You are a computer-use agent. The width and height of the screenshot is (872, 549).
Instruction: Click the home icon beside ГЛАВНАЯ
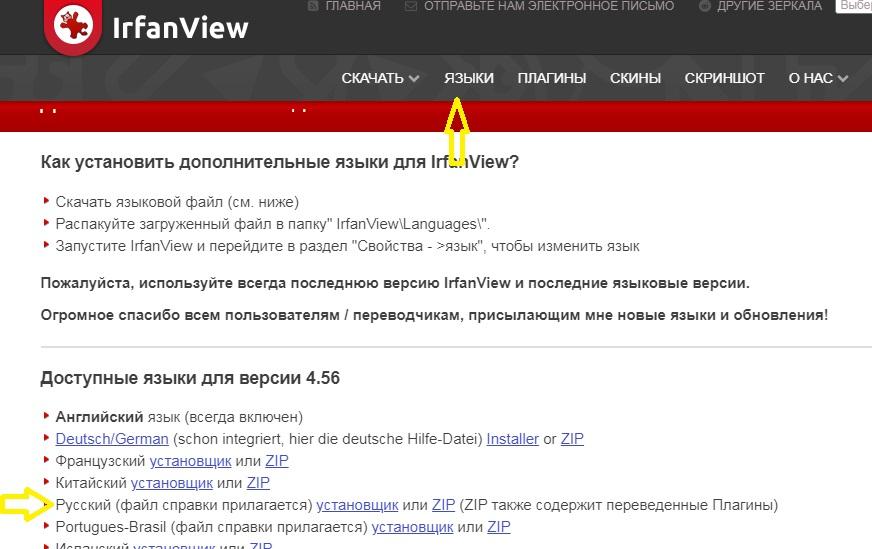313,6
